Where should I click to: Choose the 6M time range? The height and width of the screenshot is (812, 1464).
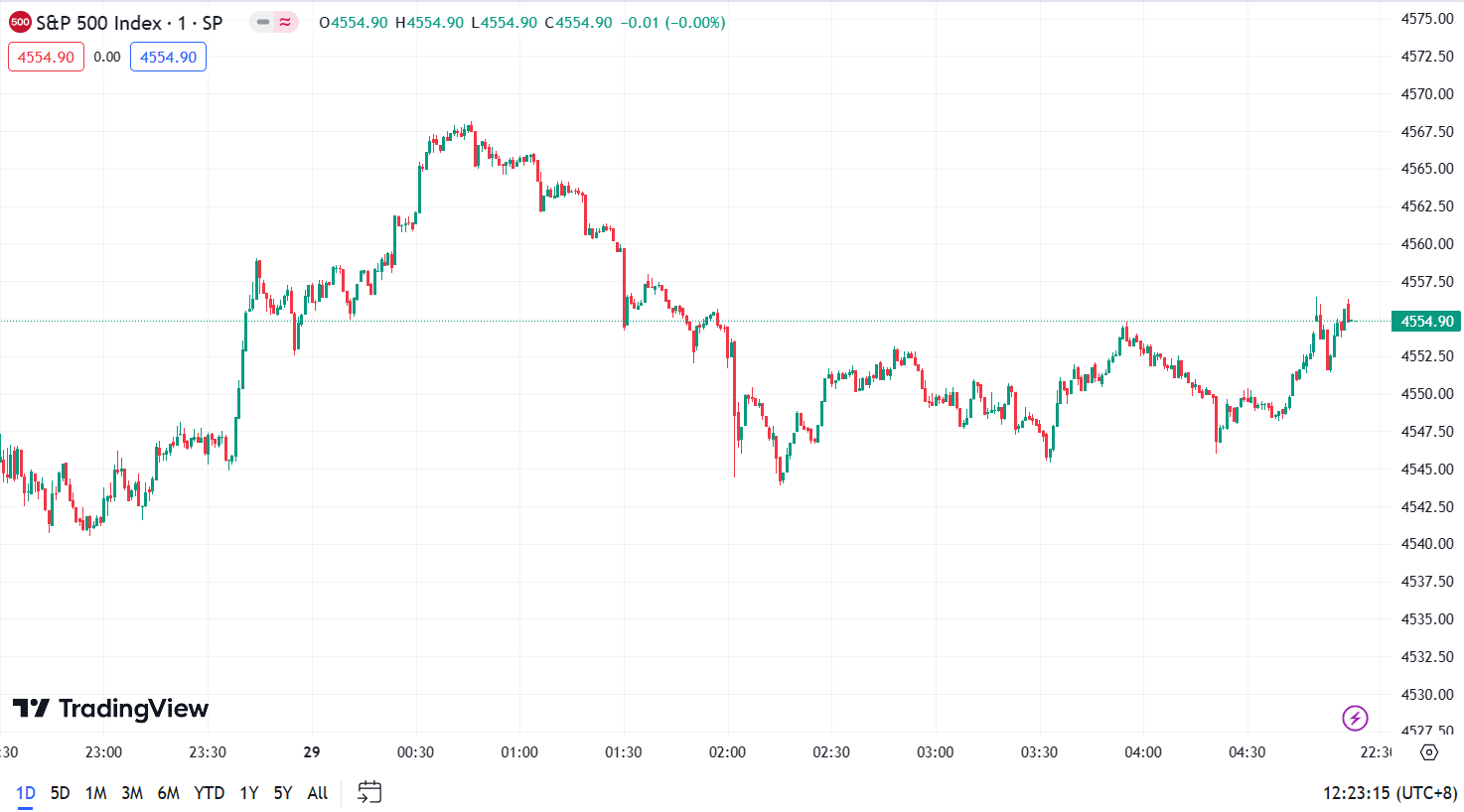169,792
